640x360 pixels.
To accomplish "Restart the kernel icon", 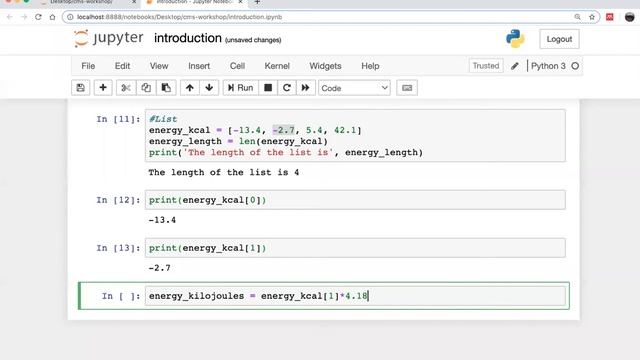I will (x=287, y=88).
